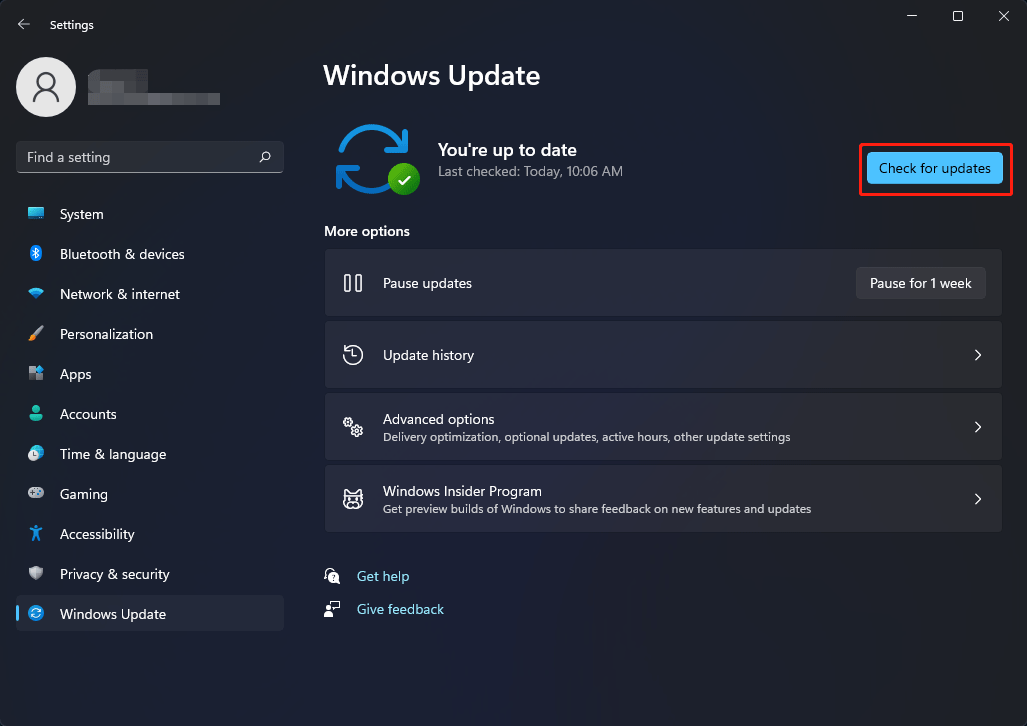This screenshot has height=726, width=1027.
Task: Click the pause updates icon
Action: (352, 283)
